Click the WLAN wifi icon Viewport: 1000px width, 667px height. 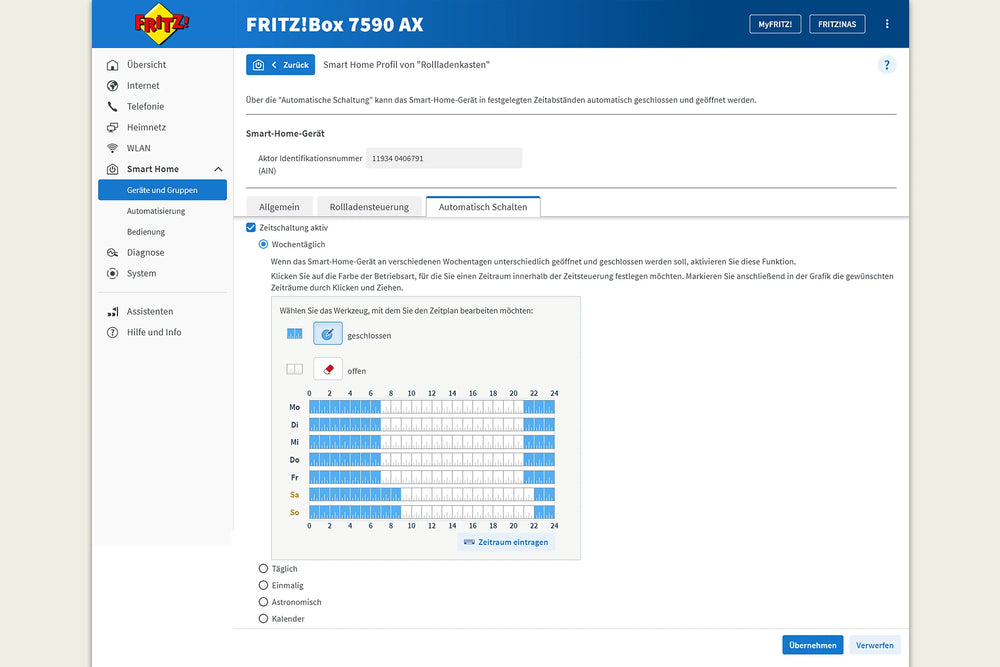pos(113,148)
